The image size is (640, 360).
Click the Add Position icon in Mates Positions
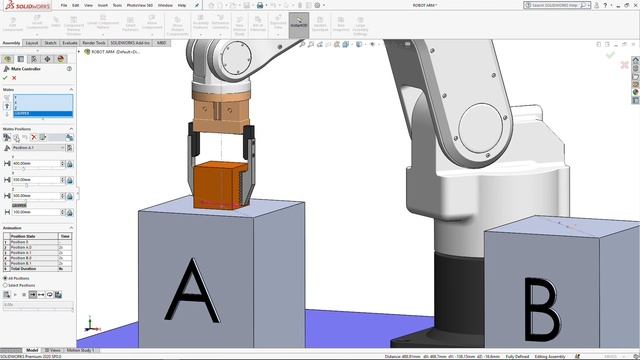pyautogui.click(x=7, y=138)
